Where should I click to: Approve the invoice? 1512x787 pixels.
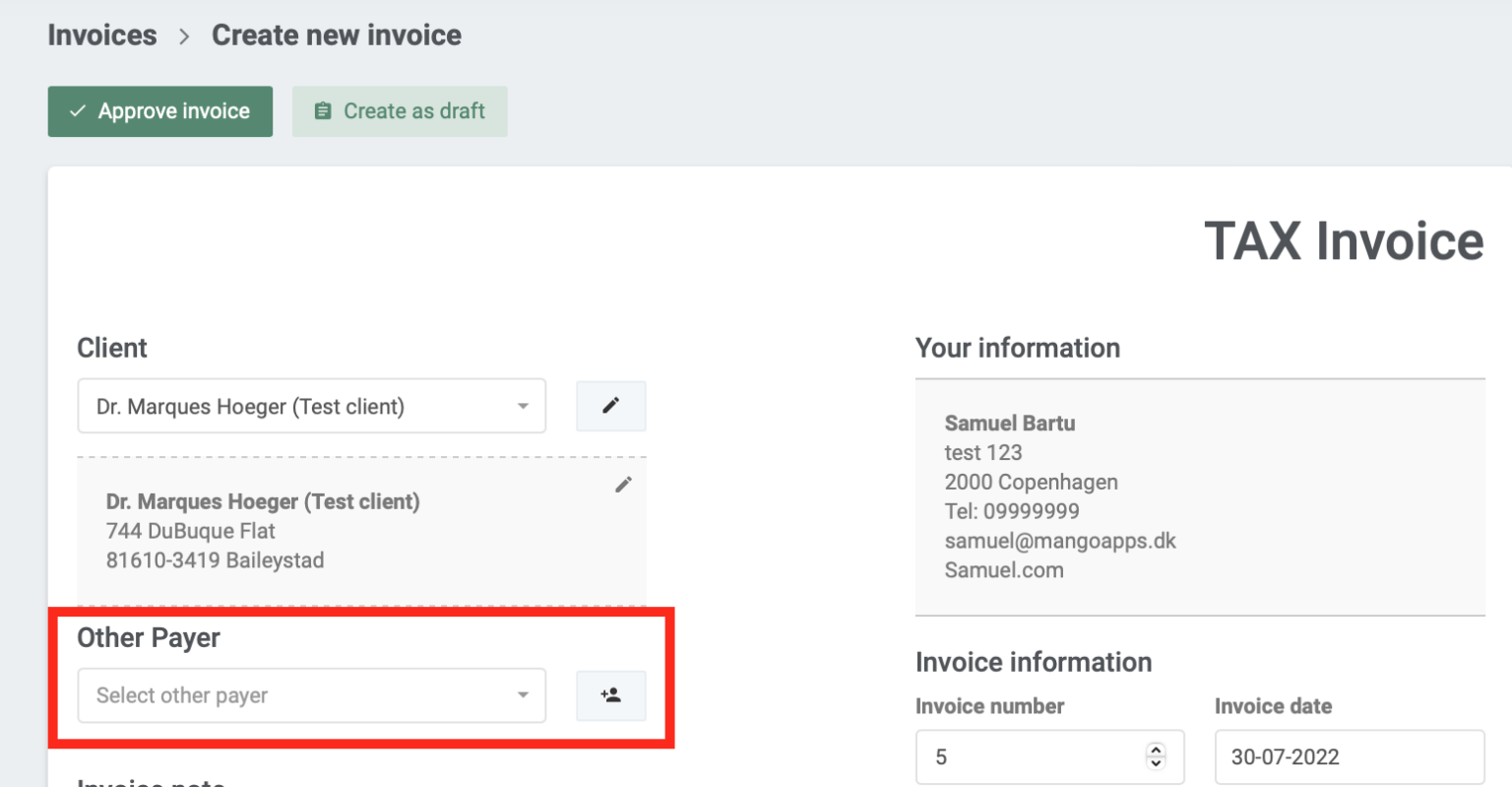click(x=159, y=110)
